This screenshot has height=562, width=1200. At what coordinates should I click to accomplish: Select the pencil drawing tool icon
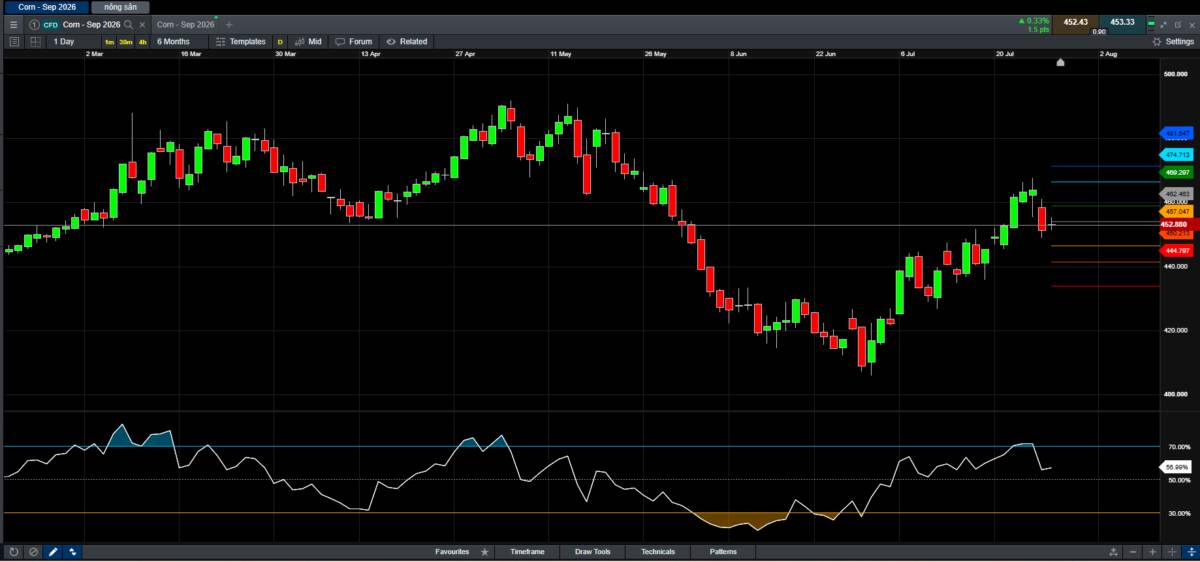pyautogui.click(x=53, y=551)
